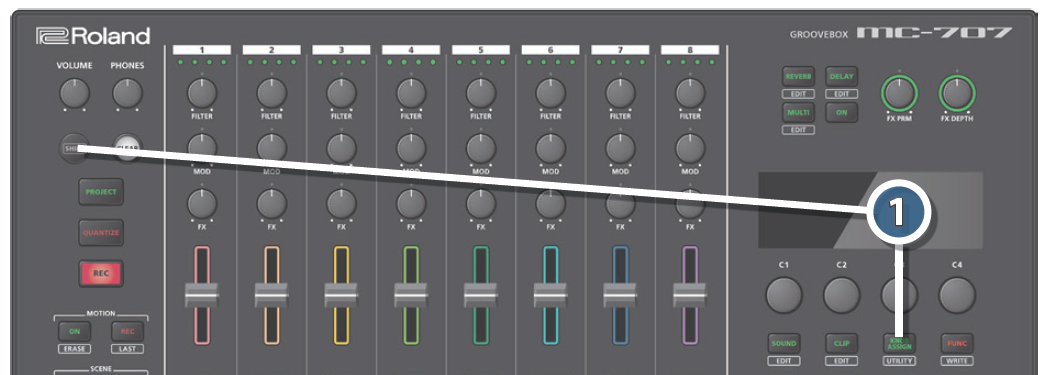This screenshot has height=375, width=1046.
Task: Click track 3 FX knob
Action: pyautogui.click(x=341, y=204)
